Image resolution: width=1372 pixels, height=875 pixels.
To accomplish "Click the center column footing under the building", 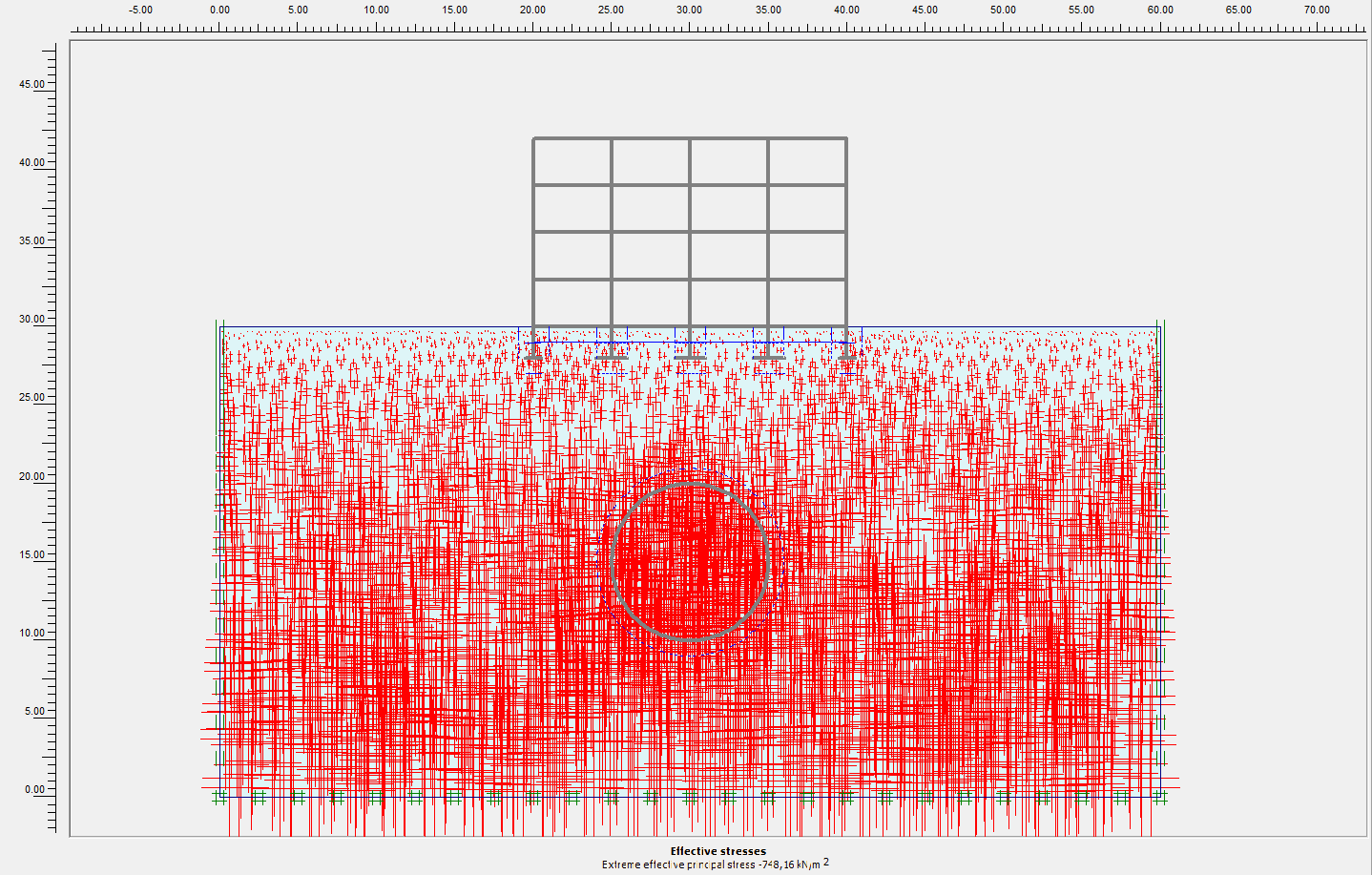I will tap(690, 358).
